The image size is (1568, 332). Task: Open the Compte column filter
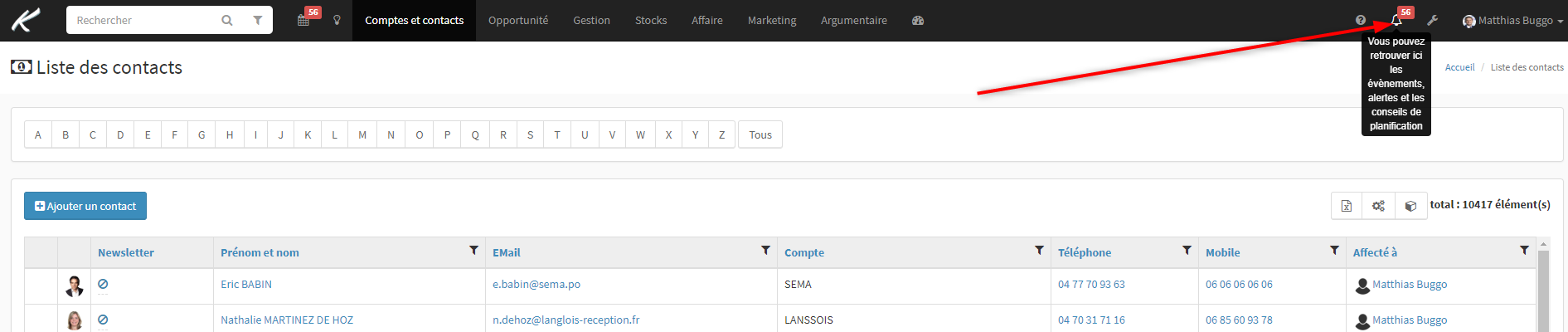[1039, 250]
